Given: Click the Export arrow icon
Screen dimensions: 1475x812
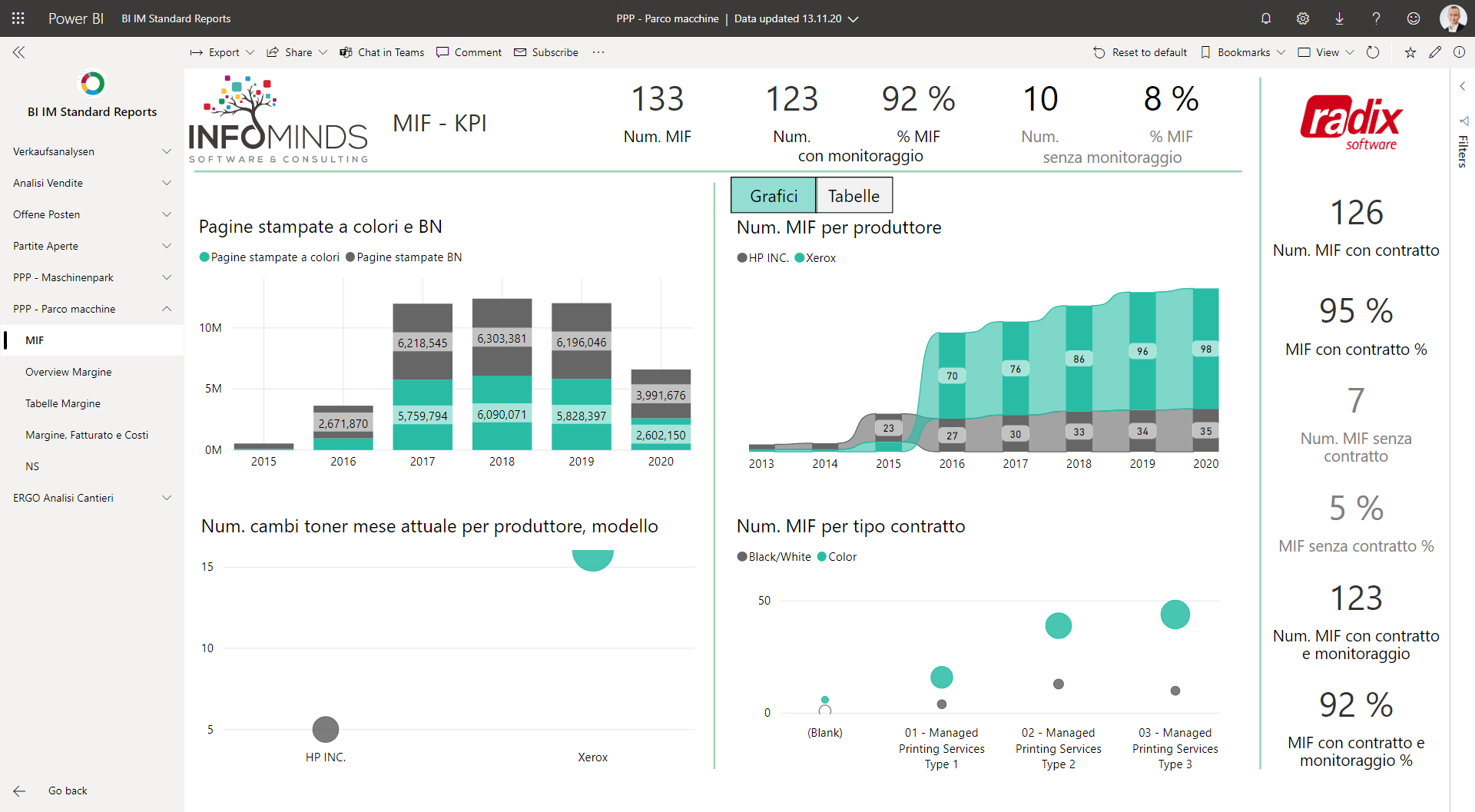Looking at the screenshot, I should coord(196,52).
